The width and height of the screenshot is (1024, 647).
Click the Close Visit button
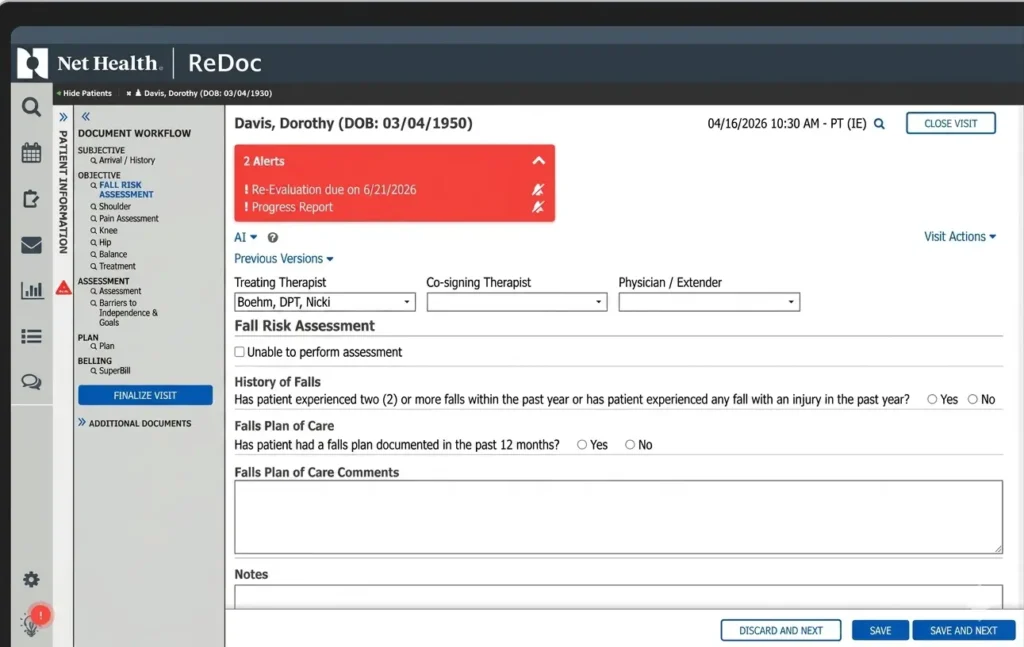click(950, 123)
